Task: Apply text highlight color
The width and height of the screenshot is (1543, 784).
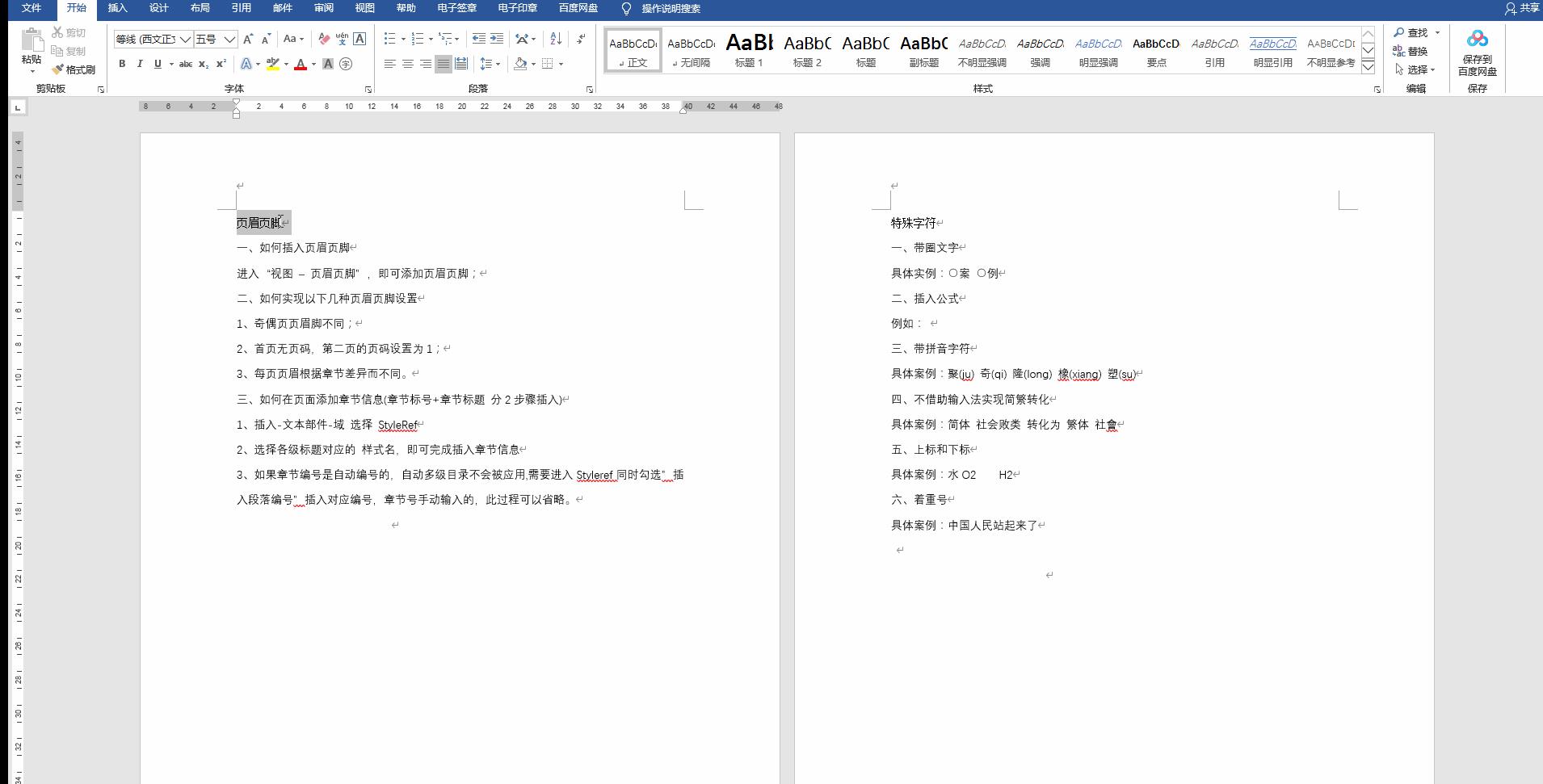Action: point(274,64)
